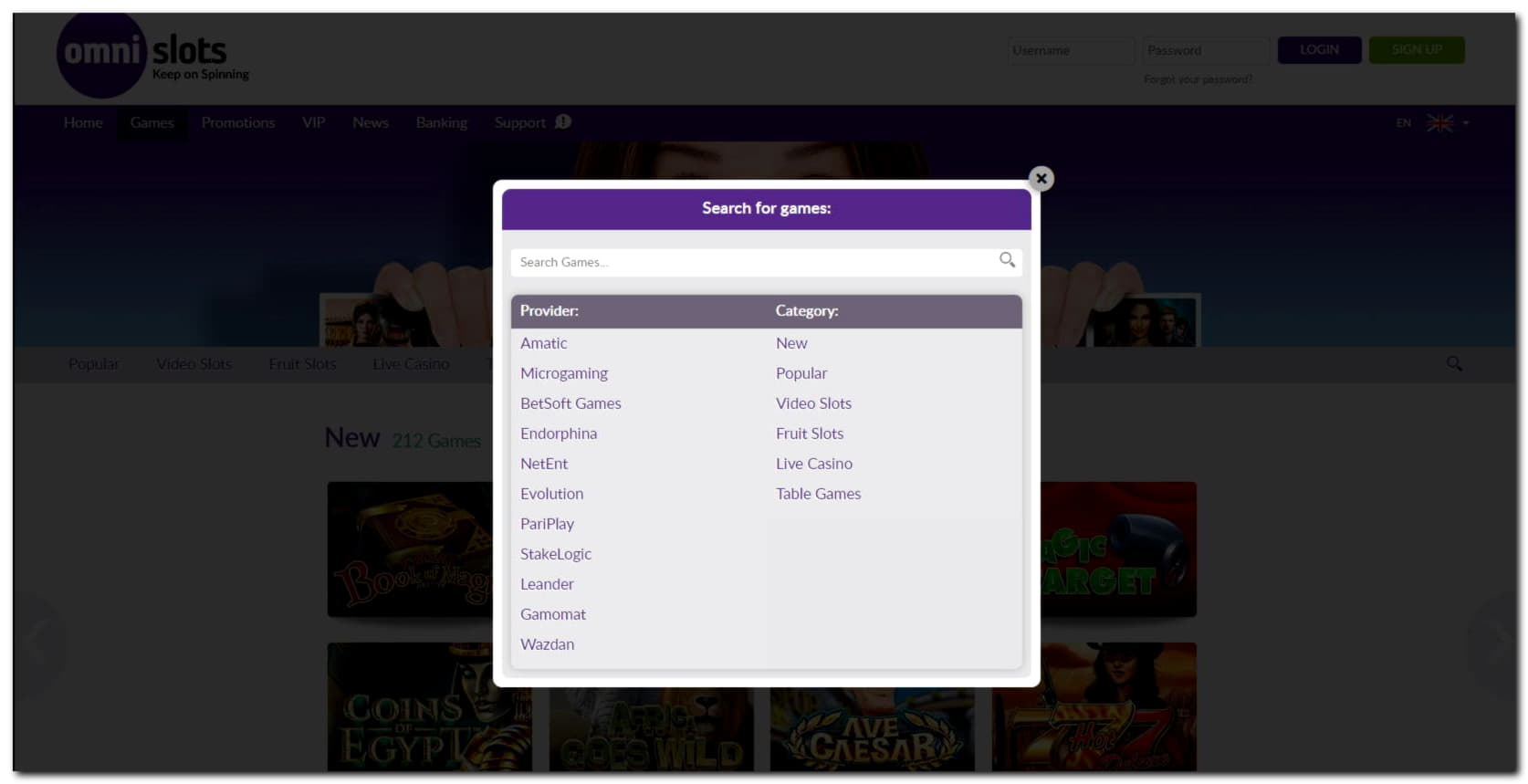Click the LOGIN button
Screen dimensions: 1528x784
[x=1319, y=50]
